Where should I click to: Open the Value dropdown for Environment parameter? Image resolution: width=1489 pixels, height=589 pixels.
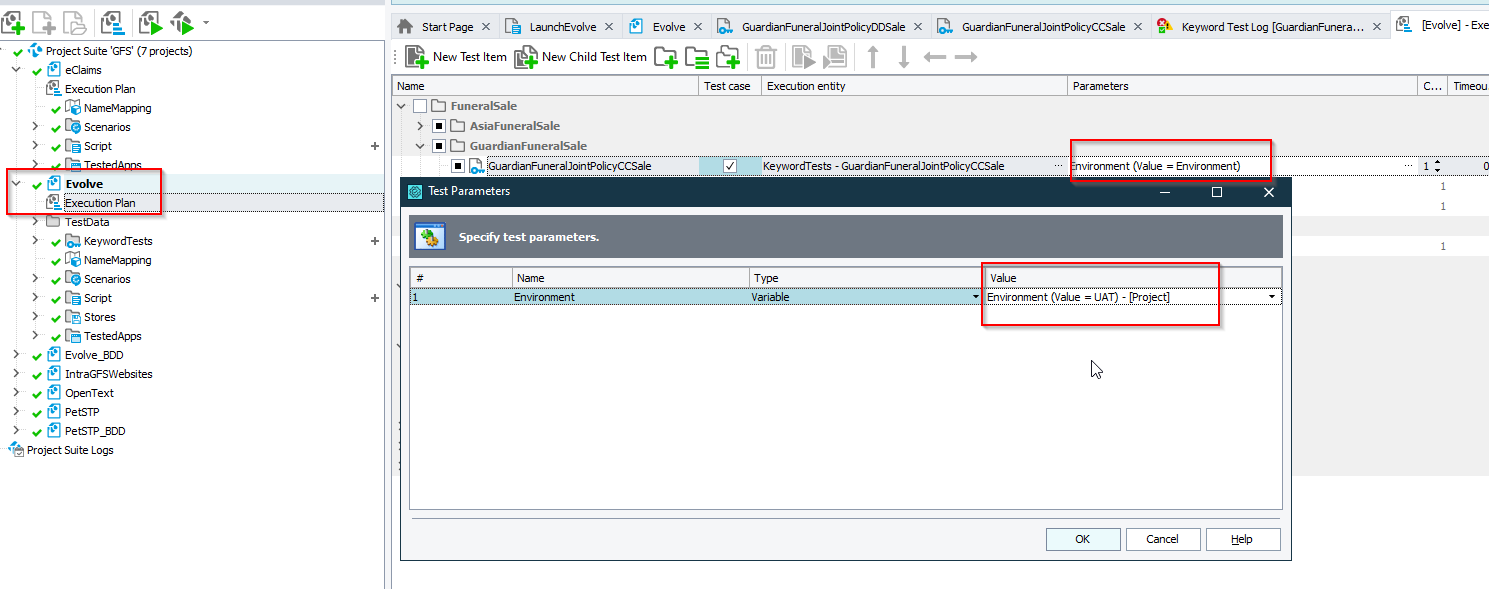click(x=1272, y=297)
